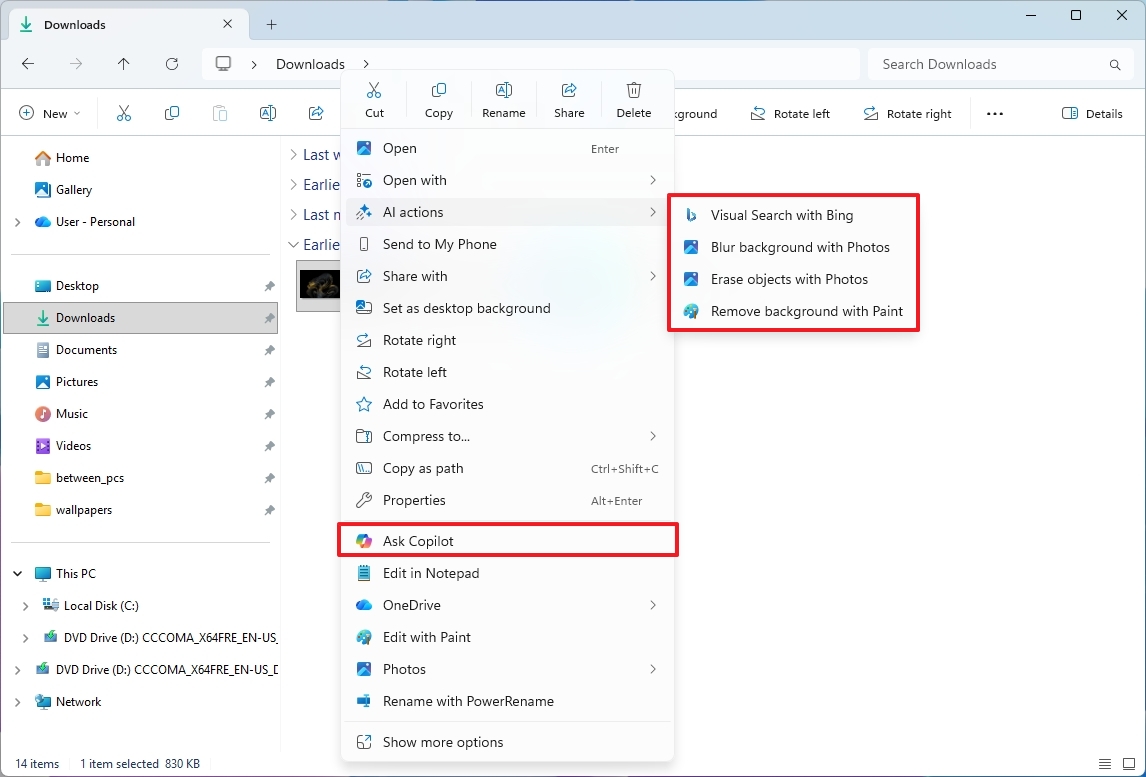Click inside the Search Downloads field
The image size is (1146, 777).
point(990,63)
